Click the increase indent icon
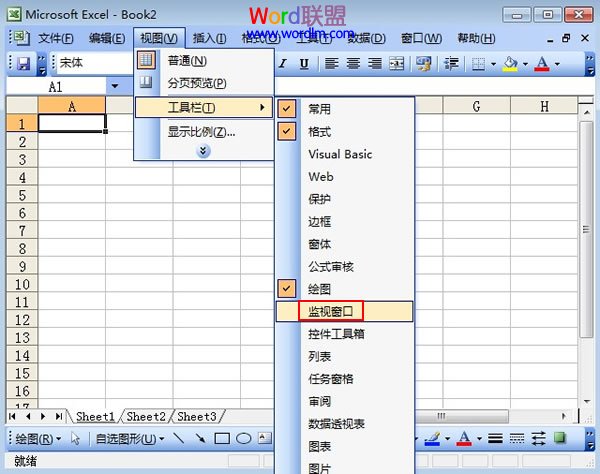This screenshot has width=600, height=474. click(451, 64)
